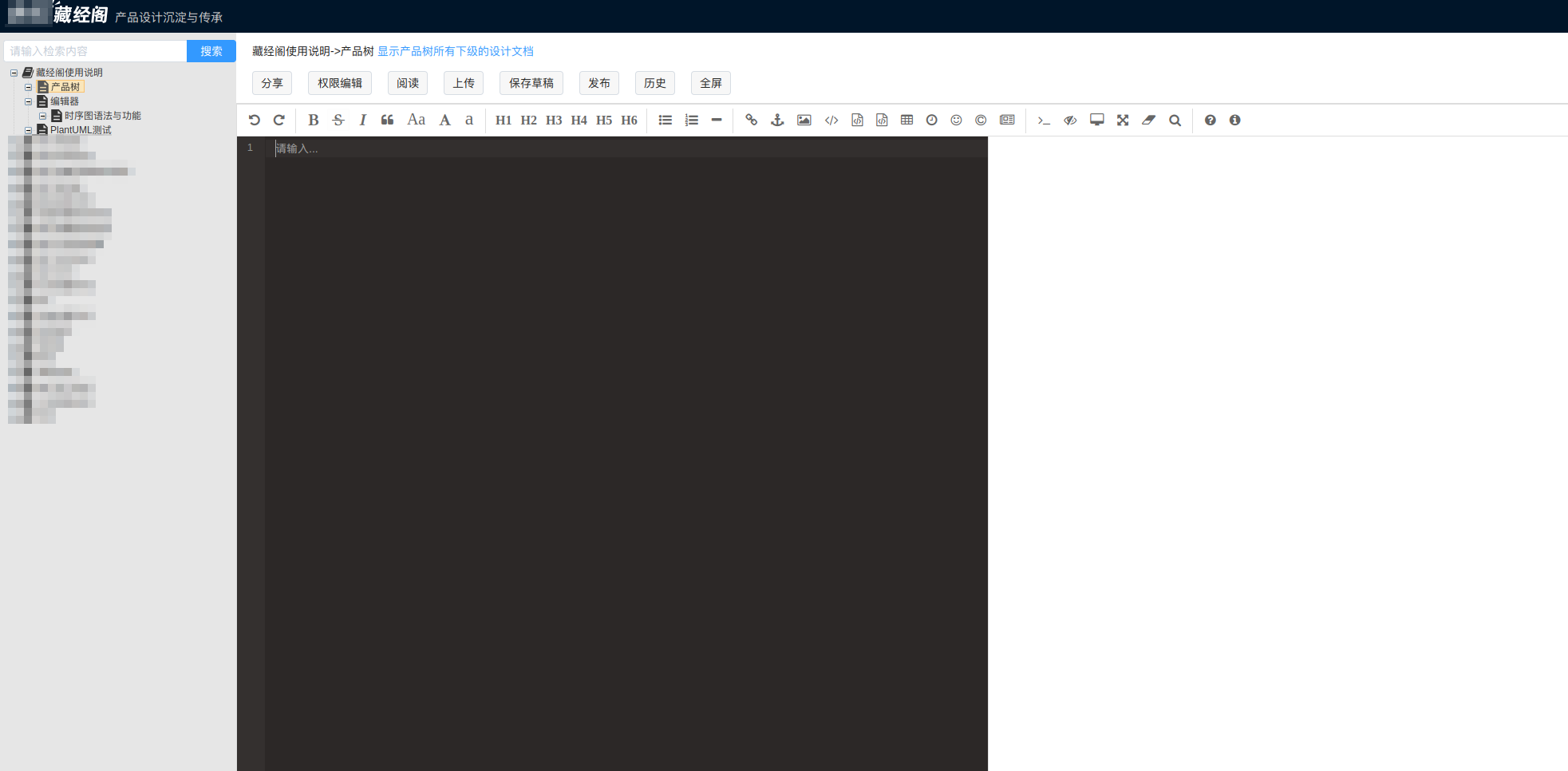Insert a reference anchor
Image resolution: width=1568 pixels, height=771 pixels.
pyautogui.click(x=777, y=120)
